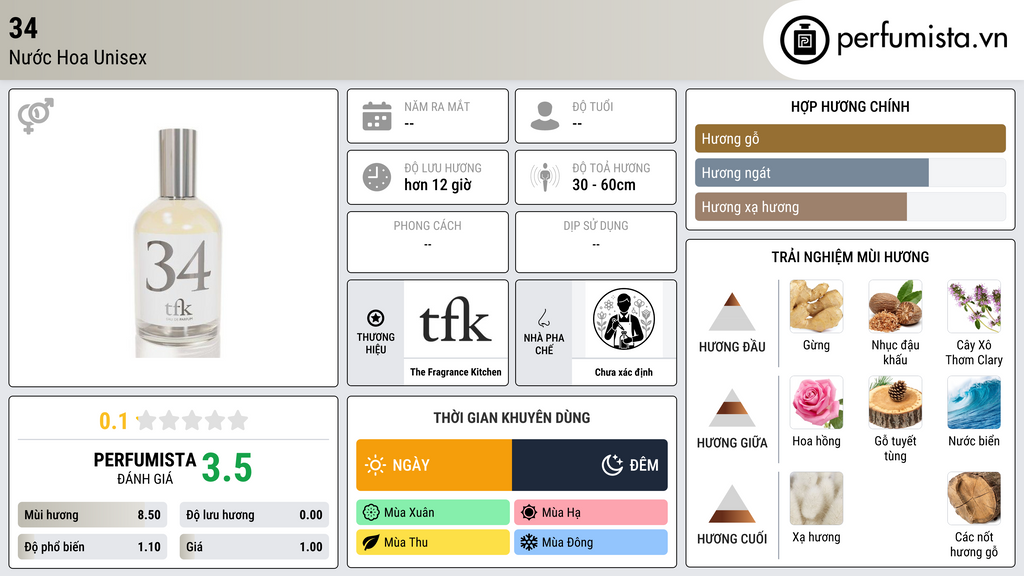Click the 34 perfume bottle image
This screenshot has height=576, width=1024.
(x=177, y=243)
